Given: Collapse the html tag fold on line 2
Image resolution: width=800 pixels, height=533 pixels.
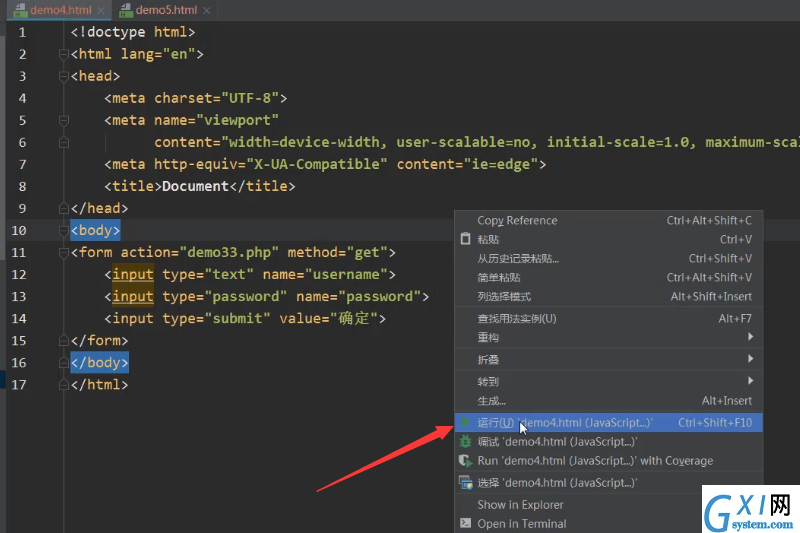Looking at the screenshot, I should pyautogui.click(x=64, y=54).
